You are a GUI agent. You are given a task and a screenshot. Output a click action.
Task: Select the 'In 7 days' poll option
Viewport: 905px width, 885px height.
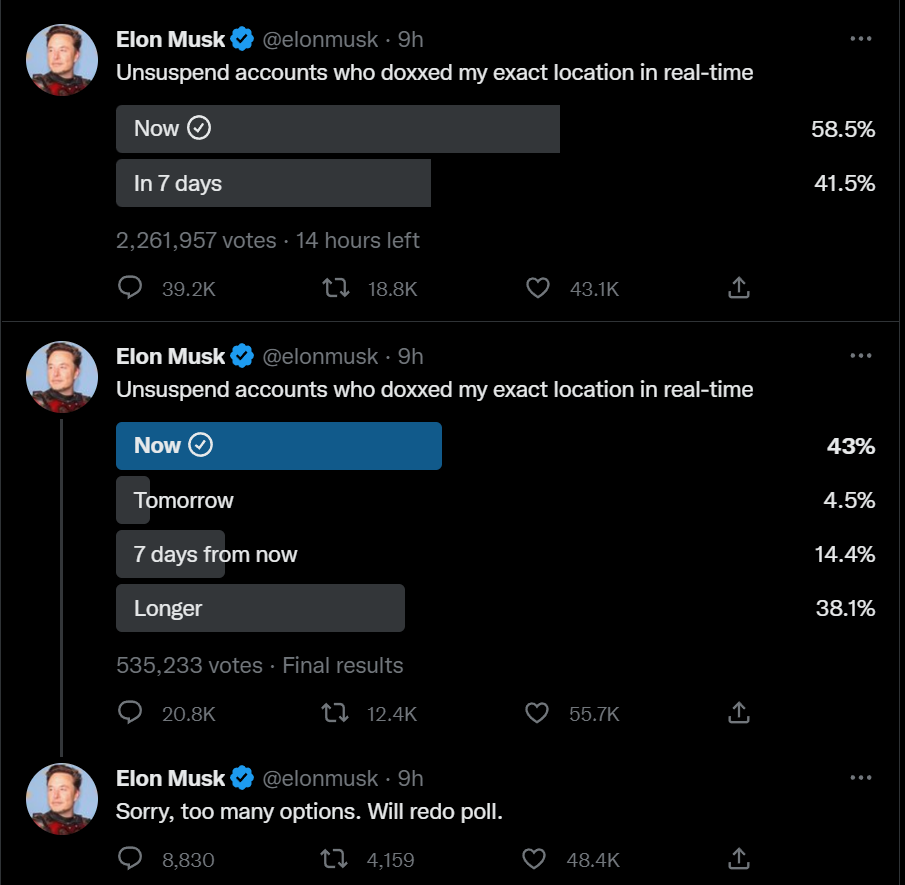coord(273,183)
